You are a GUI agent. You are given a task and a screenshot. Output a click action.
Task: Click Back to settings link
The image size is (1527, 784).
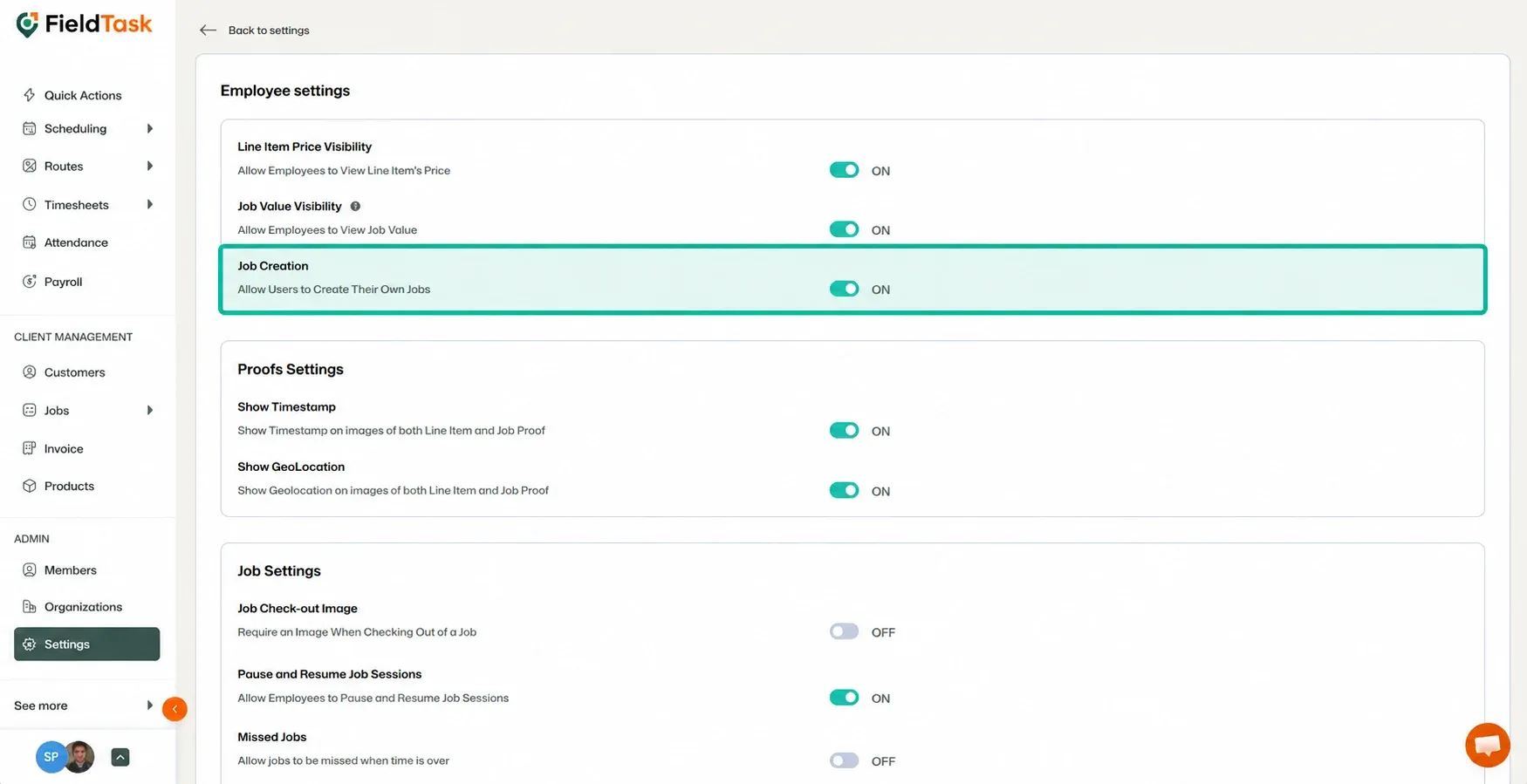coord(269,31)
